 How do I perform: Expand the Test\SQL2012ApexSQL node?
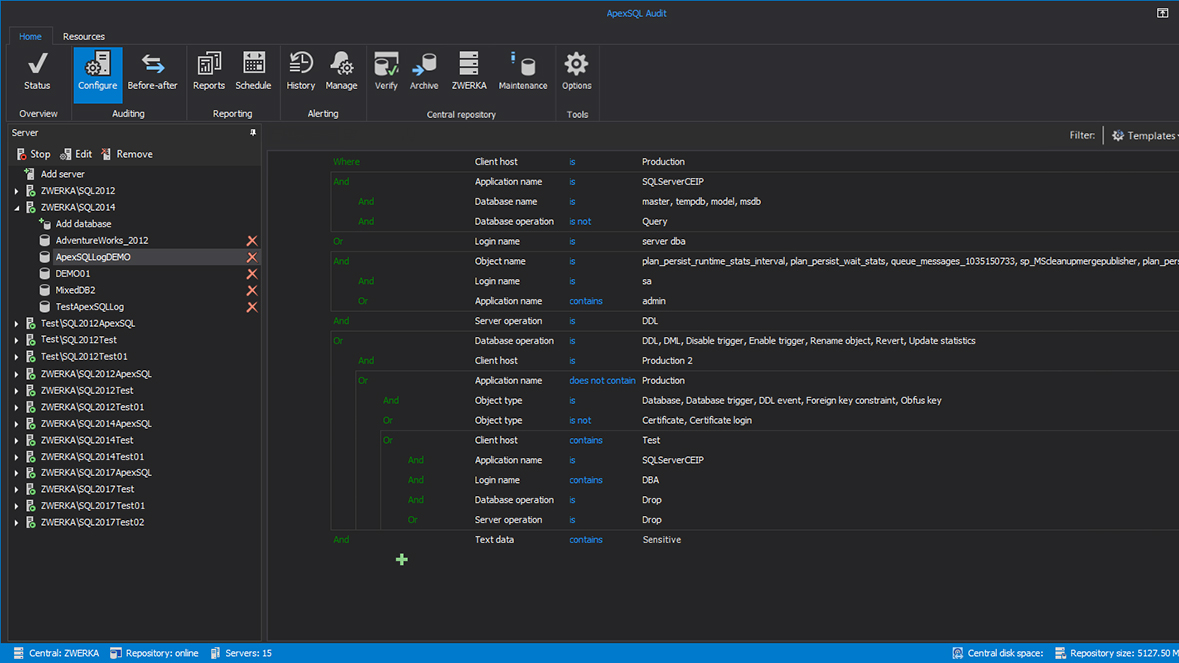17,323
